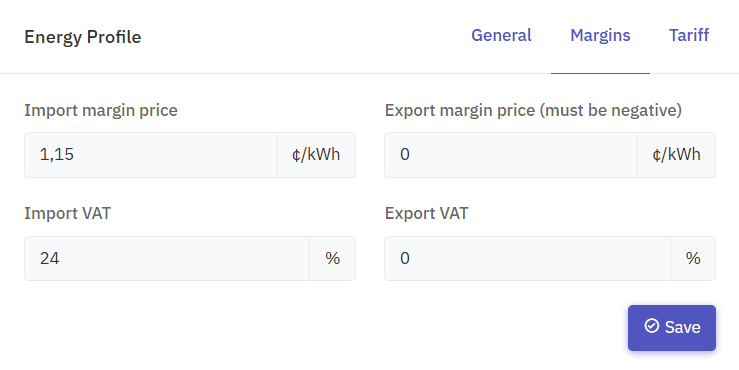Click the active underline beneath Margins tab
This screenshot has width=739, height=370.
click(600, 74)
